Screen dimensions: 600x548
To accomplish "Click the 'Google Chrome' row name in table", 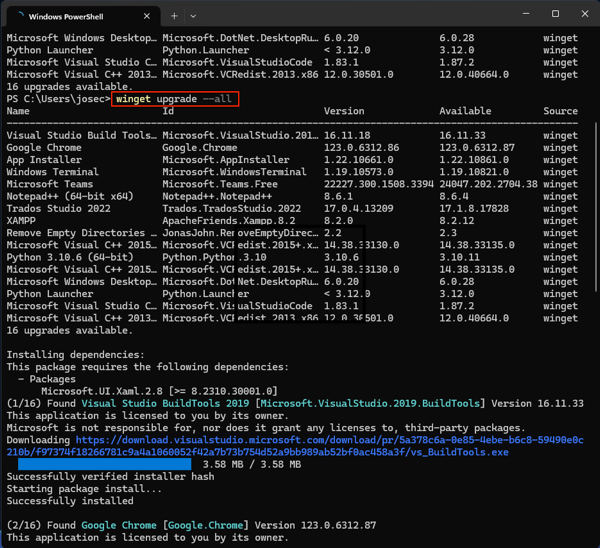I will 44,148.
